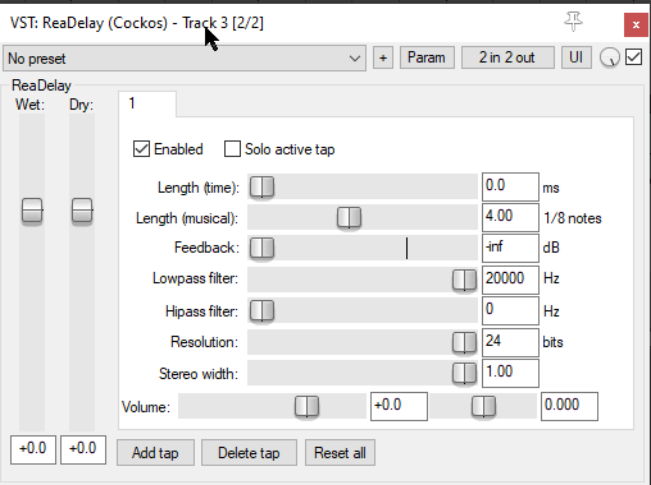Click the Dry +0.0 value field
The image size is (651, 485).
tap(83, 450)
